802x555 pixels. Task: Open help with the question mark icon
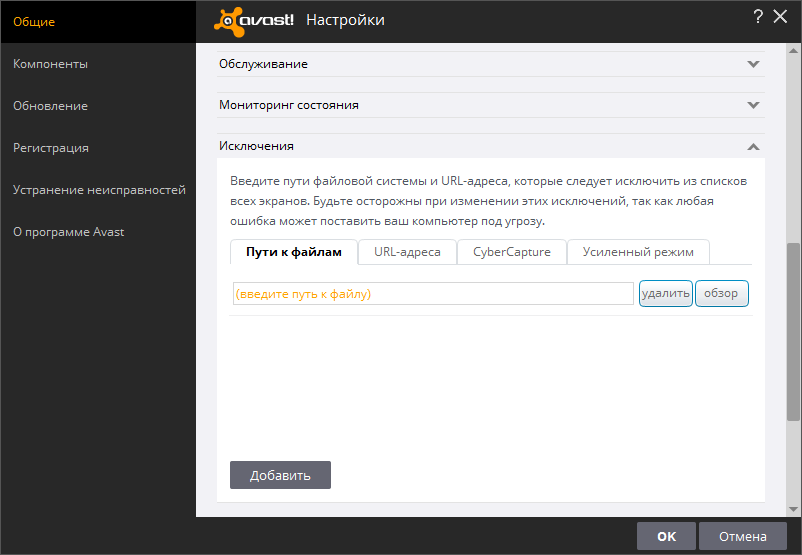click(x=758, y=16)
